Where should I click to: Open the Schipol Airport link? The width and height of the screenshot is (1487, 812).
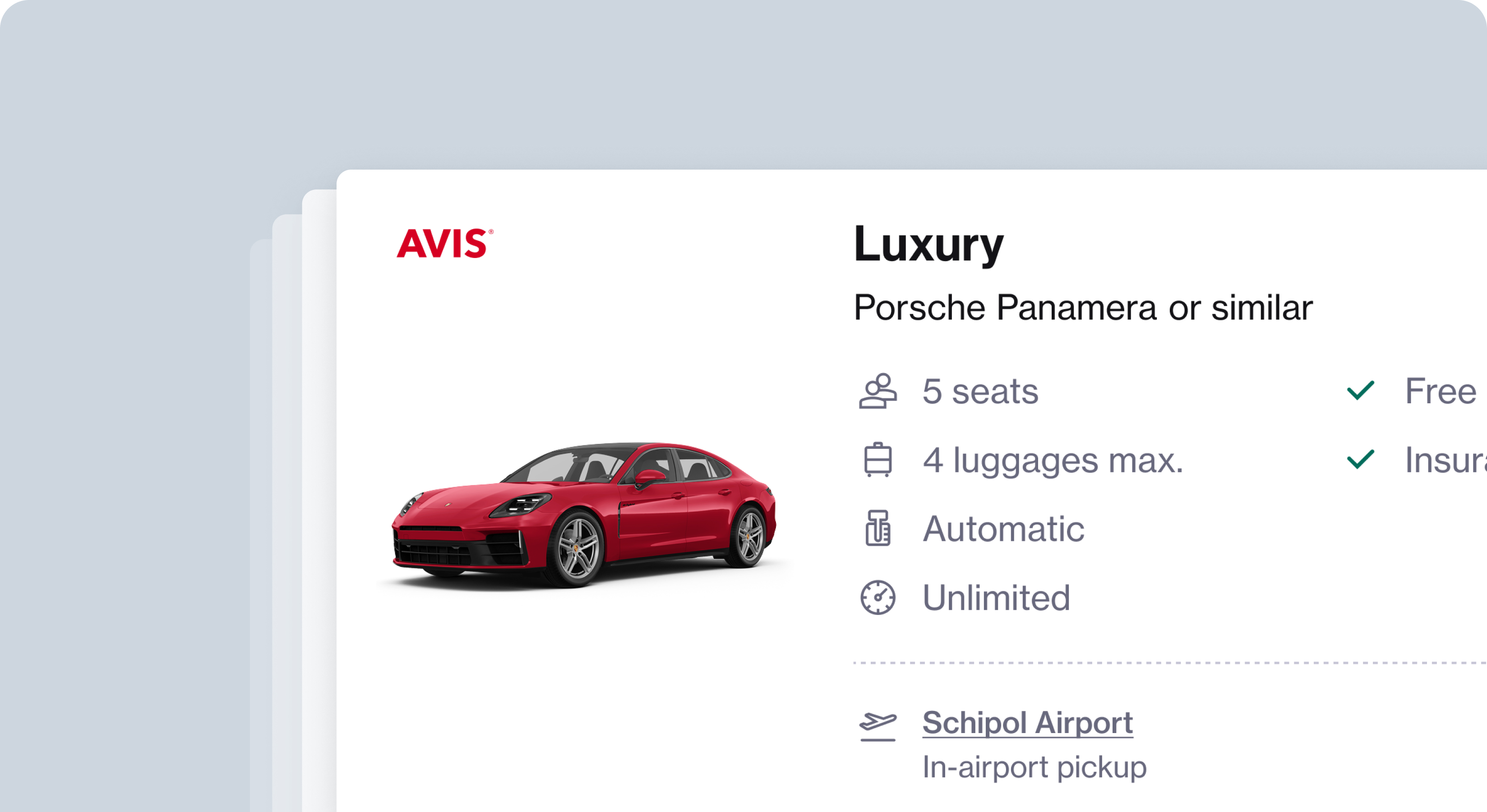(x=1028, y=723)
